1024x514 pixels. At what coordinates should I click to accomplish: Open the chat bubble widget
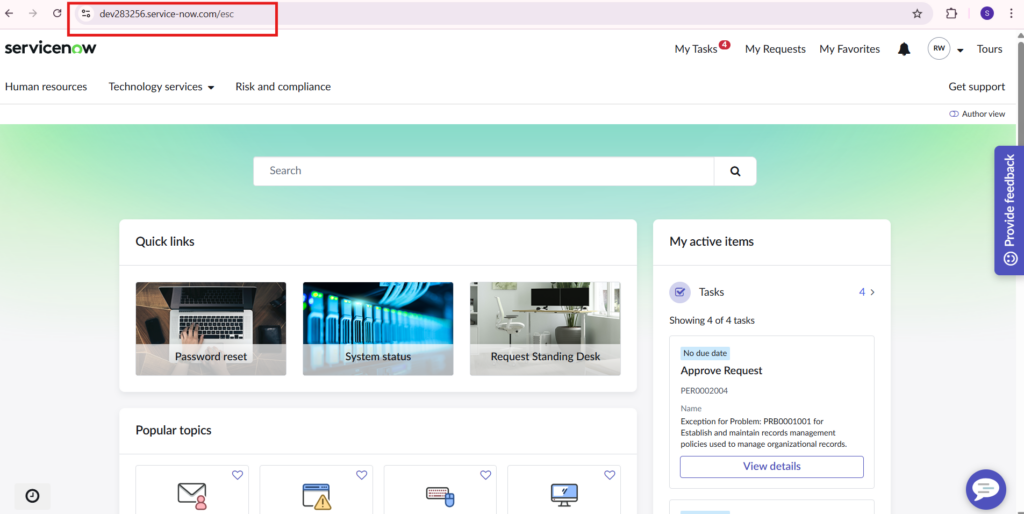985,489
